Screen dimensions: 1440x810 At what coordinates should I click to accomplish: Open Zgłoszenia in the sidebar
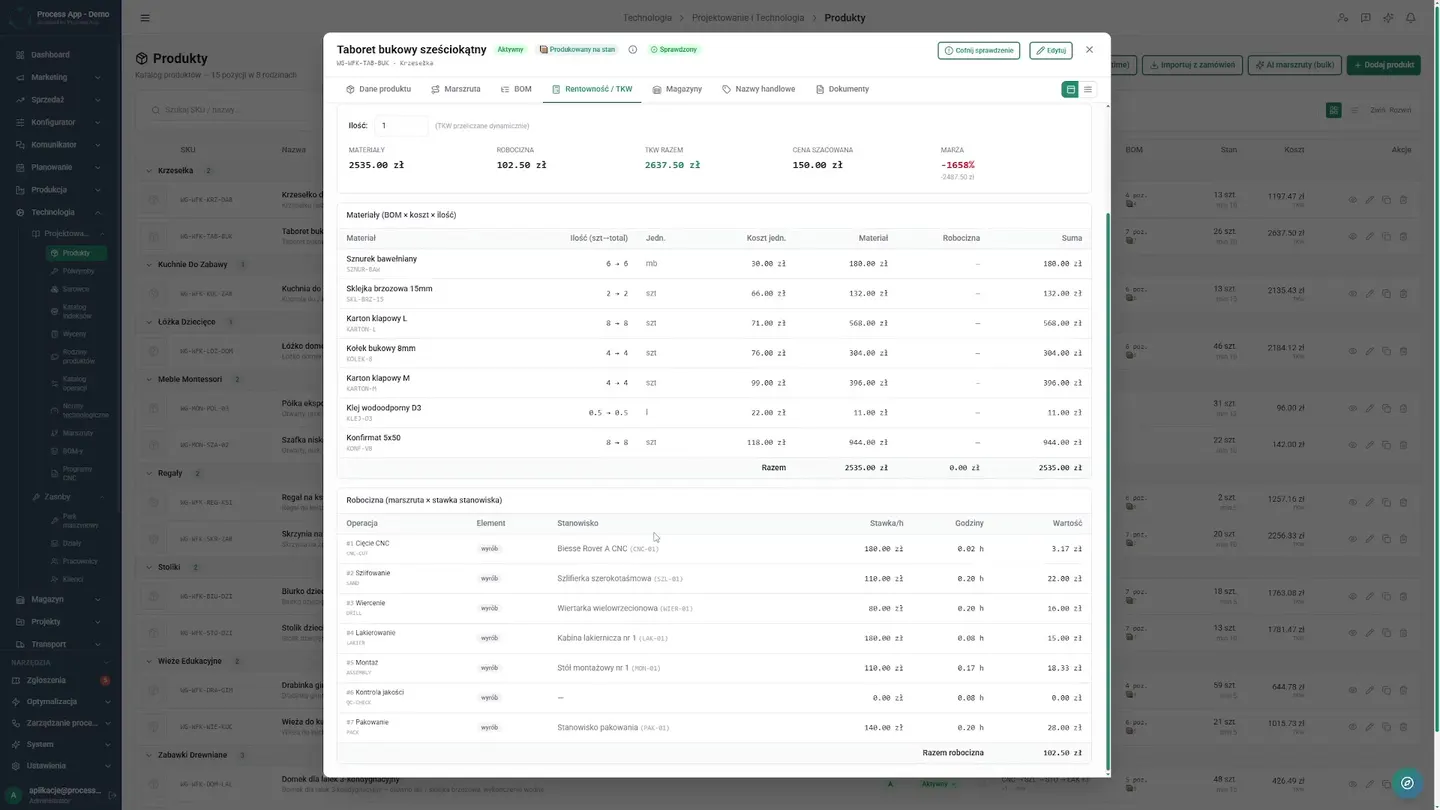click(60, 680)
